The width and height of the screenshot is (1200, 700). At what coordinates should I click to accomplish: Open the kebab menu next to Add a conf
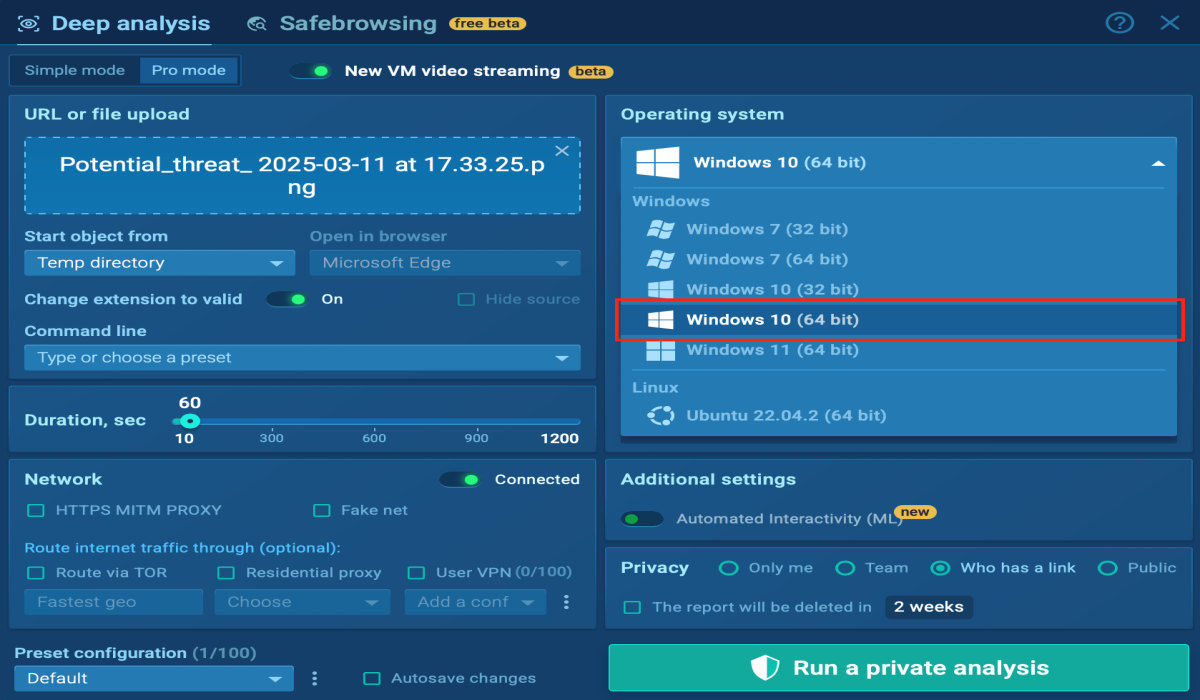click(x=568, y=601)
